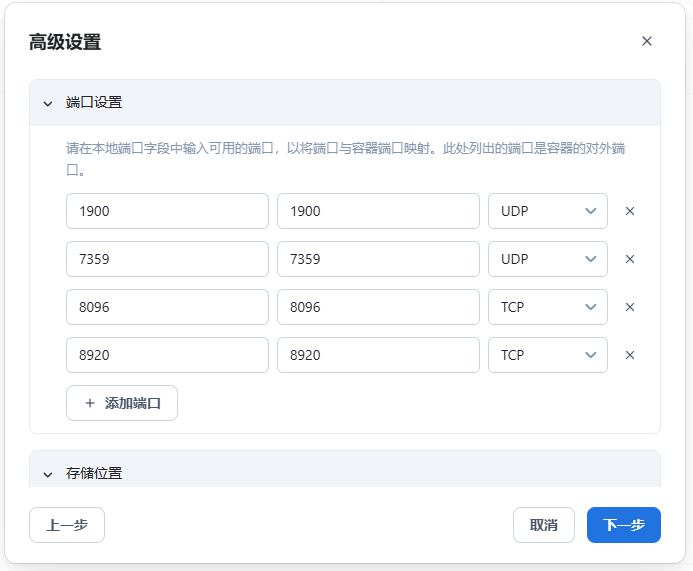
Task: Click the local port field containing 1900
Action: 167,211
